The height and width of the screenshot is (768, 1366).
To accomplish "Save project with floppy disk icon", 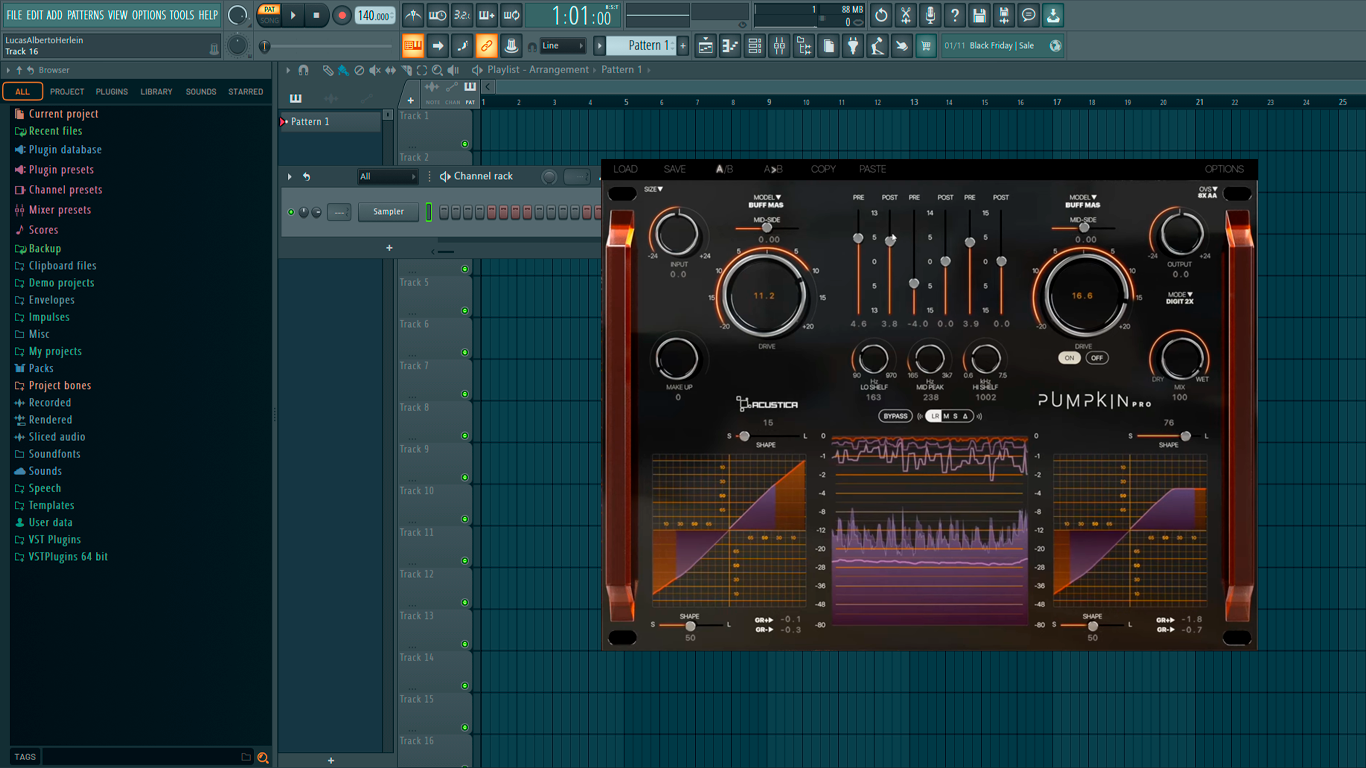I will pyautogui.click(x=979, y=15).
